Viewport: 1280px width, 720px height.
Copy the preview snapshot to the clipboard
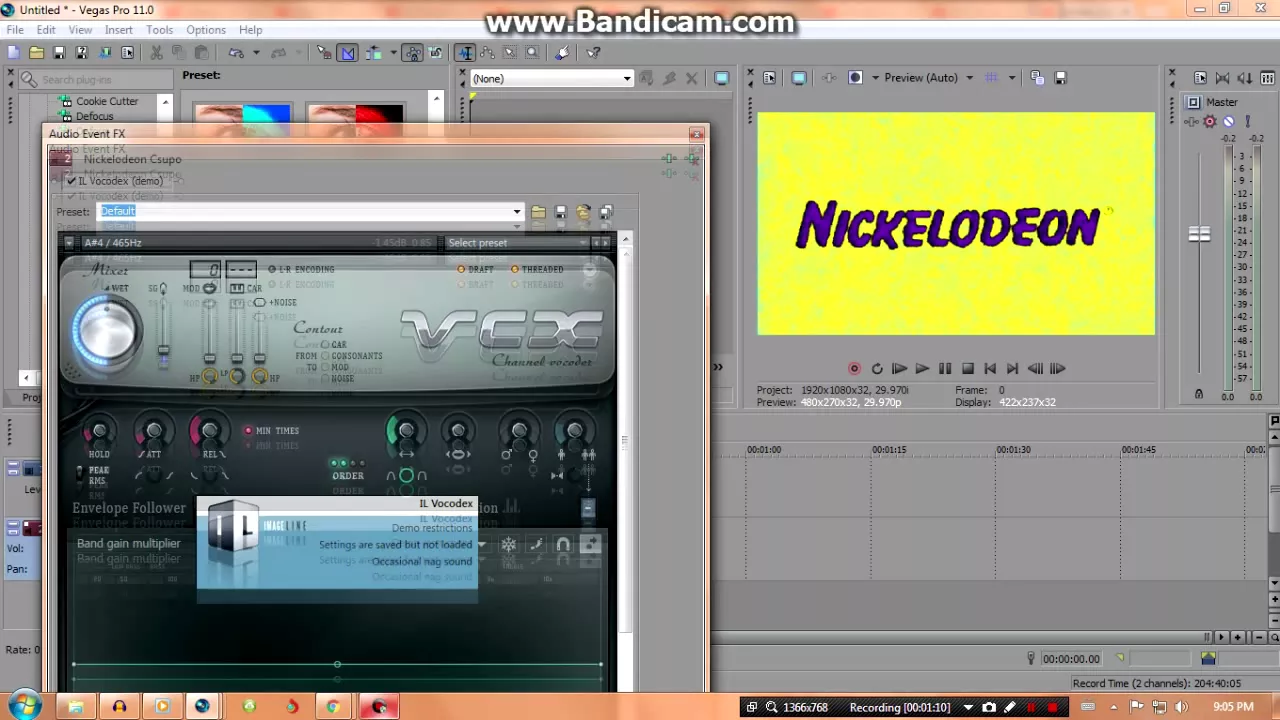[1037, 78]
